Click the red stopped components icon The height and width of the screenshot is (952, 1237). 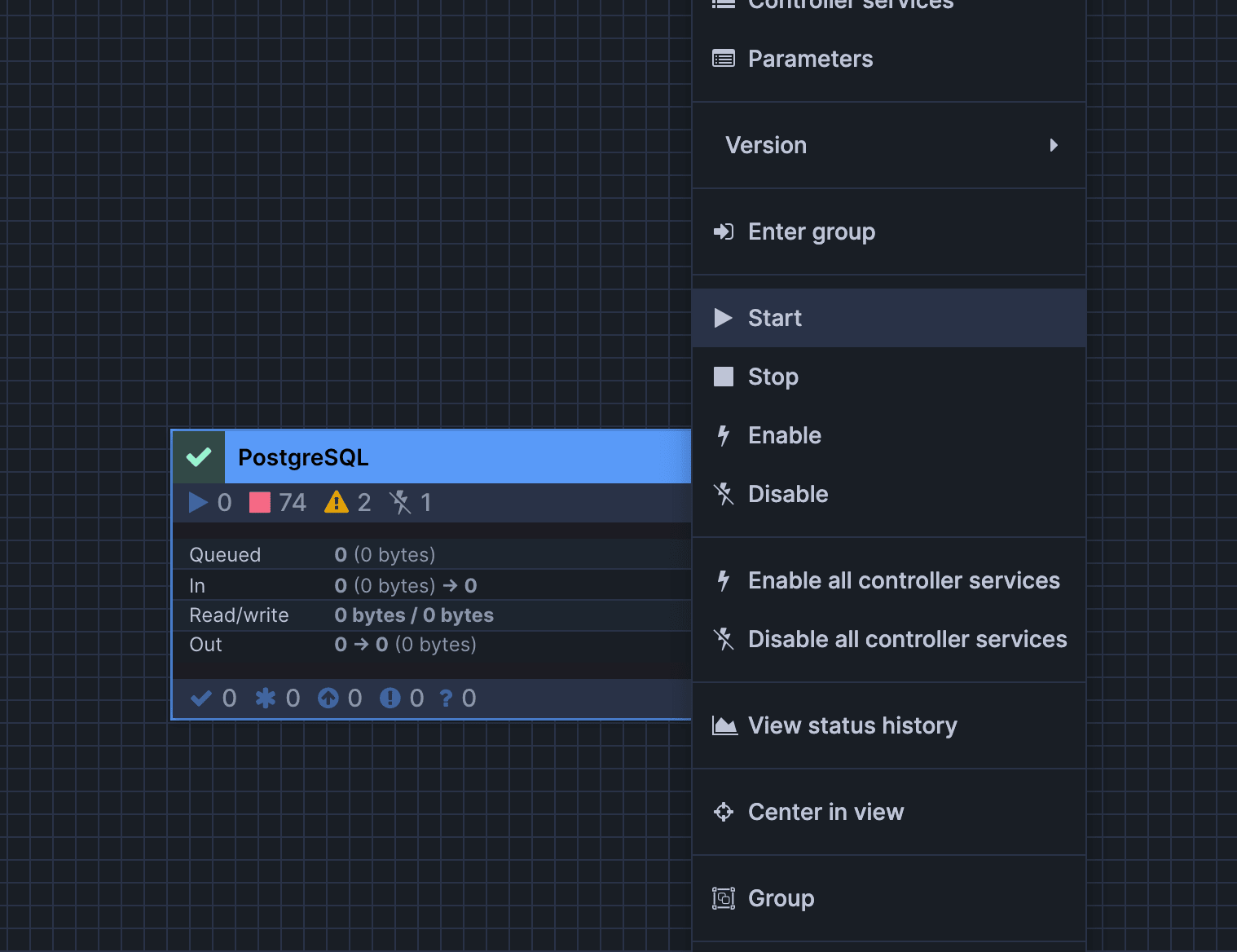259,502
